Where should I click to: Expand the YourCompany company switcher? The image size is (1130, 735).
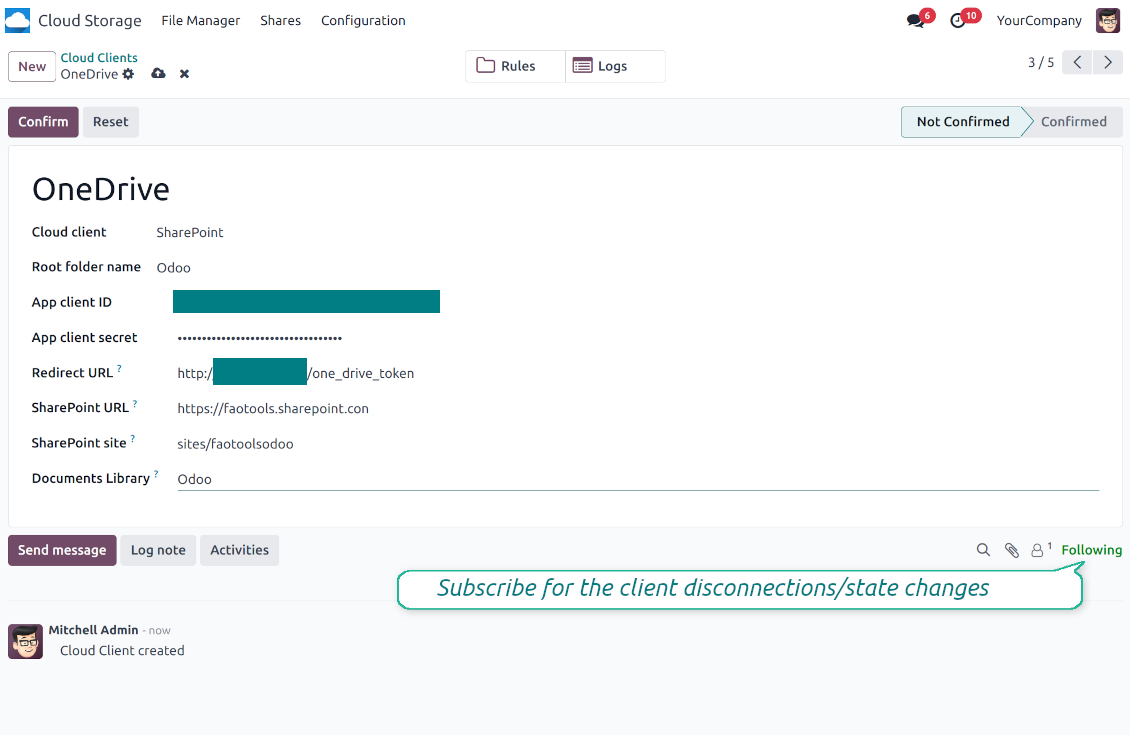tap(1039, 20)
